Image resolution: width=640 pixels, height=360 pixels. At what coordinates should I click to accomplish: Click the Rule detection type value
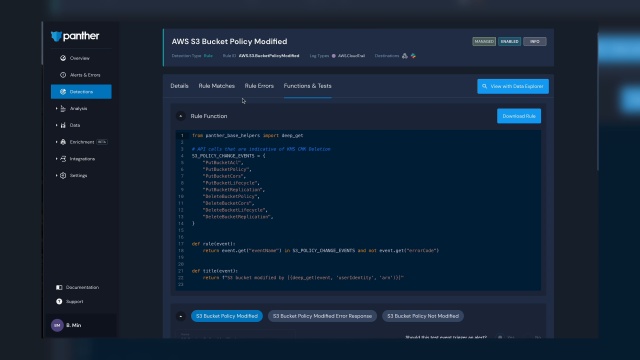click(208, 56)
